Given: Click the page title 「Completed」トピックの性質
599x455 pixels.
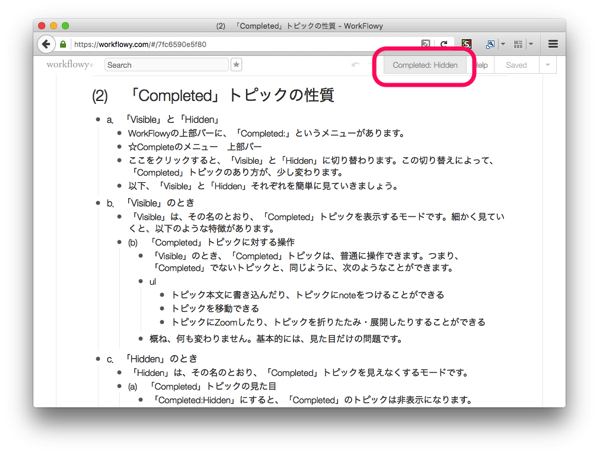Looking at the screenshot, I should click(213, 95).
